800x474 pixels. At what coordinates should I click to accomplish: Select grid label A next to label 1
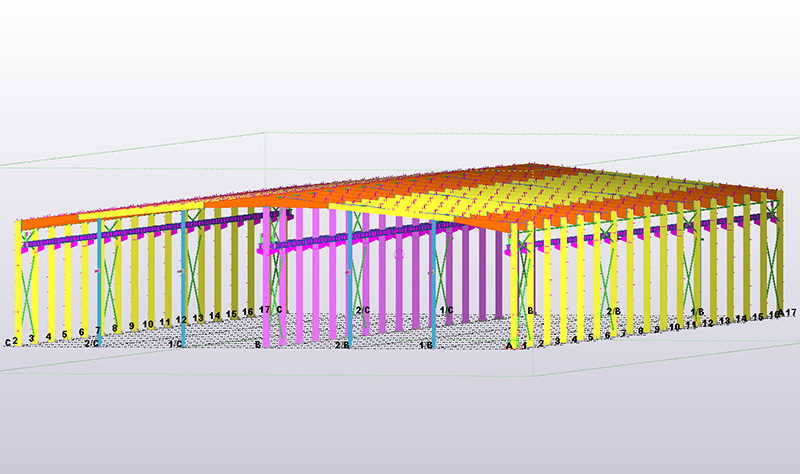click(x=509, y=346)
